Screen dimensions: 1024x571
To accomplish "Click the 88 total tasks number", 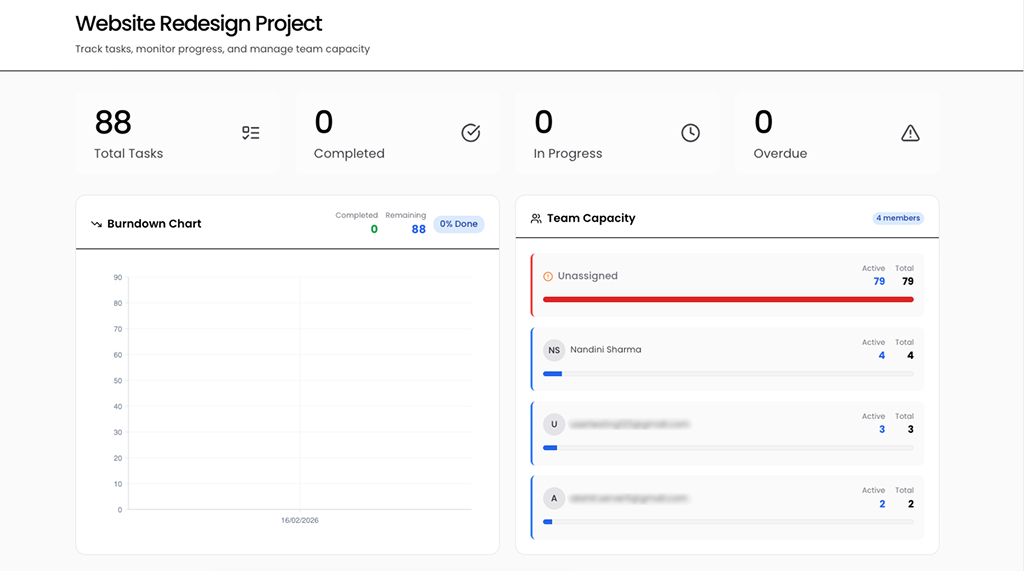I will (113, 122).
